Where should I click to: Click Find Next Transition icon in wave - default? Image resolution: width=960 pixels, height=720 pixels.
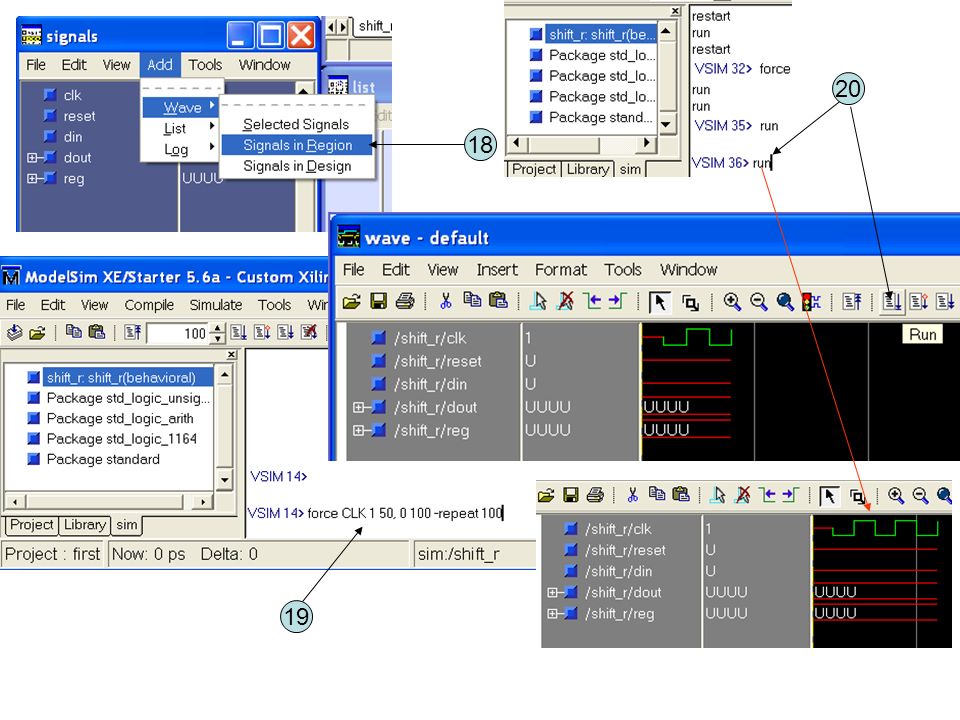pyautogui.click(x=618, y=301)
